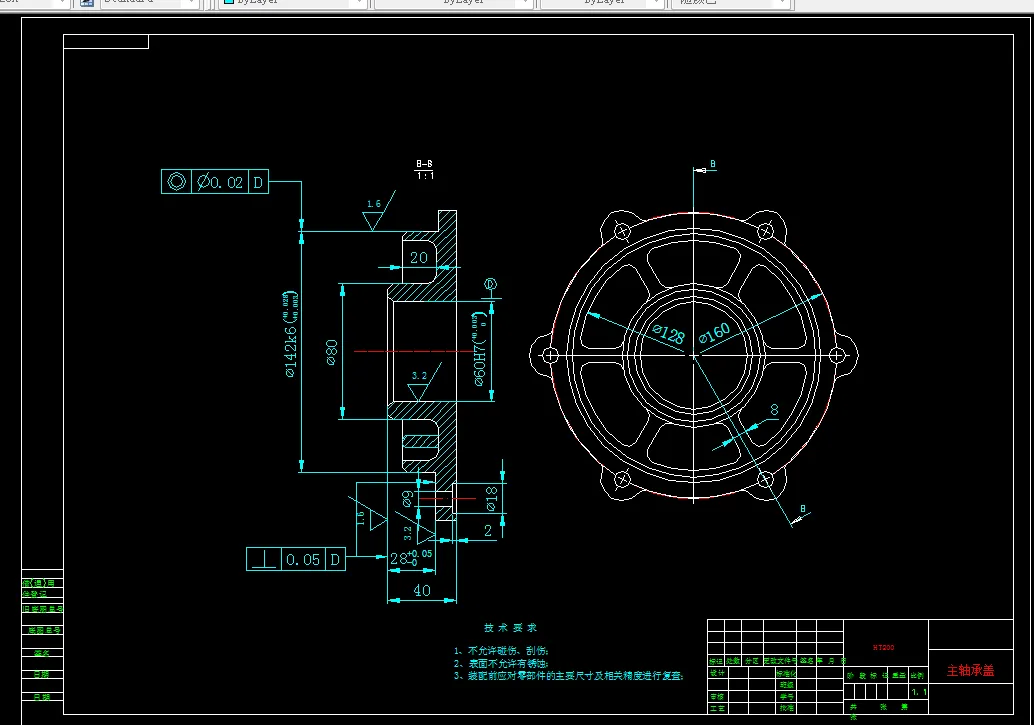Viewport: 1034px width, 725px height.
Task: Select the circled datum D marker
Action: (x=490, y=284)
